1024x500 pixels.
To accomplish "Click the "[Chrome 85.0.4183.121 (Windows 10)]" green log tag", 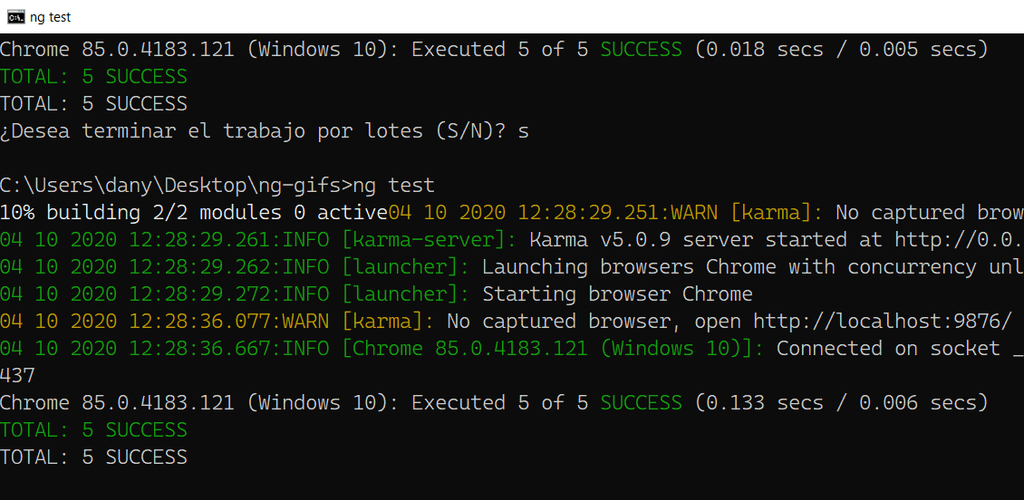I will pyautogui.click(x=553, y=349).
